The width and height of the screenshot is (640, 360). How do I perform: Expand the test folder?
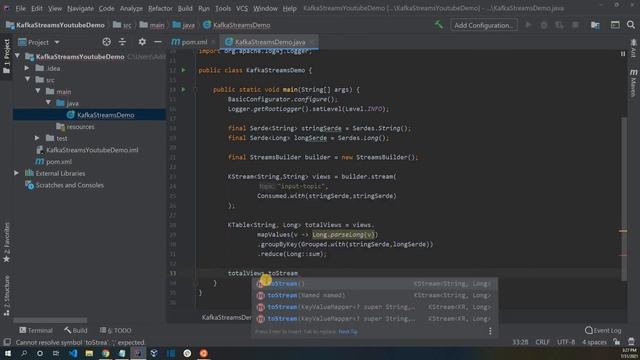coord(37,138)
